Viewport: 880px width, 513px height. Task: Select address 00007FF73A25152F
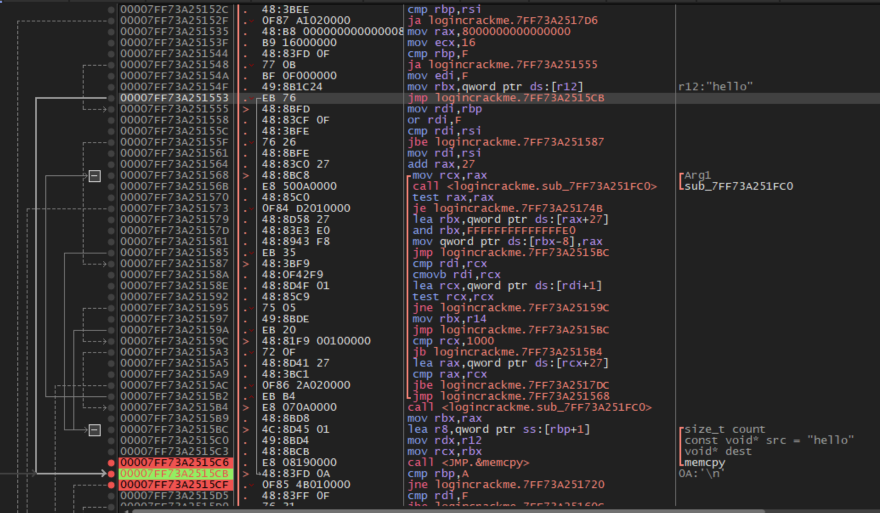[175, 21]
